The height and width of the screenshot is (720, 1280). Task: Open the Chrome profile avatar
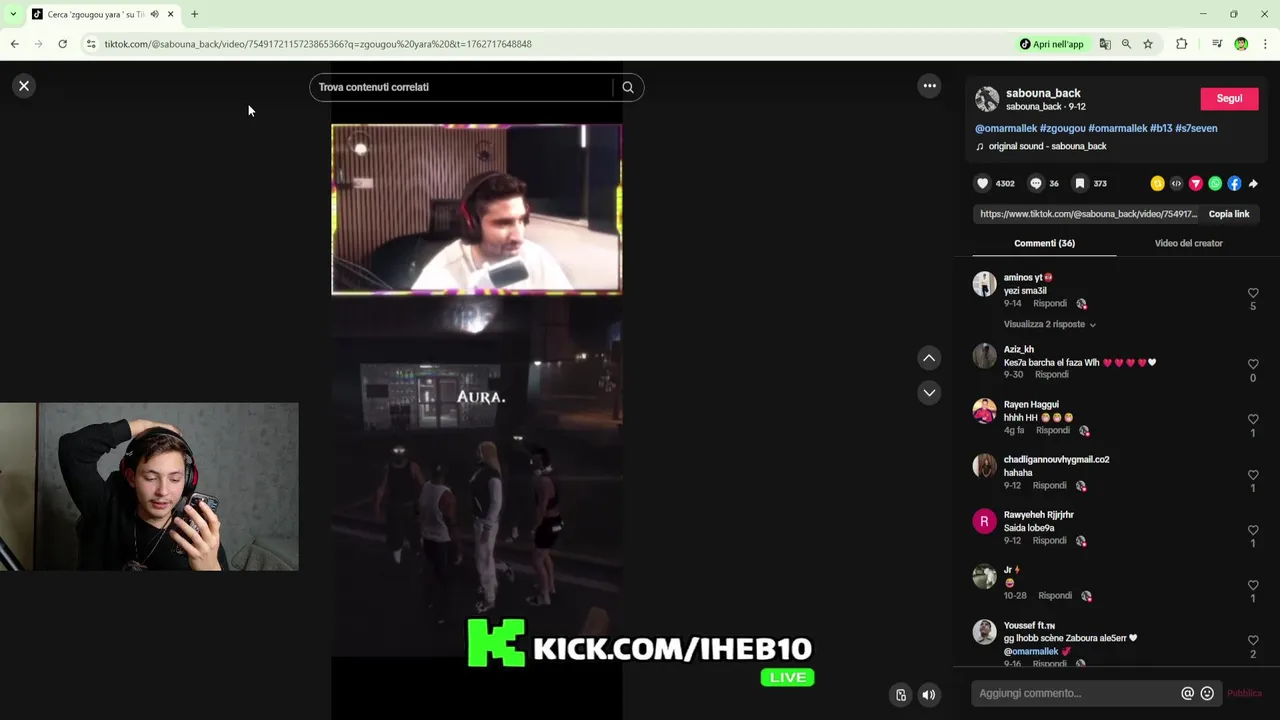coord(1241,44)
